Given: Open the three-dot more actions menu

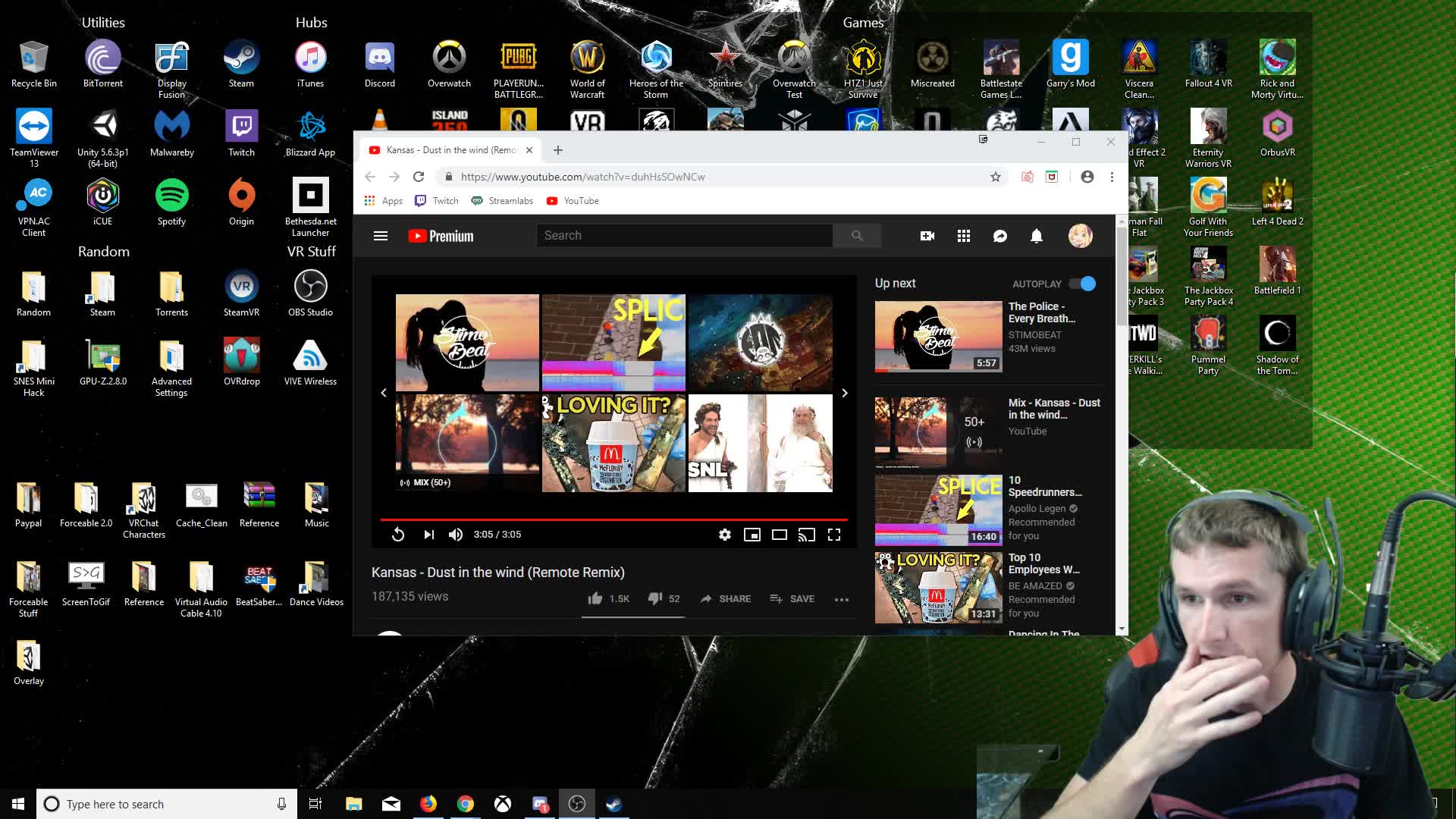Looking at the screenshot, I should pyautogui.click(x=841, y=599).
